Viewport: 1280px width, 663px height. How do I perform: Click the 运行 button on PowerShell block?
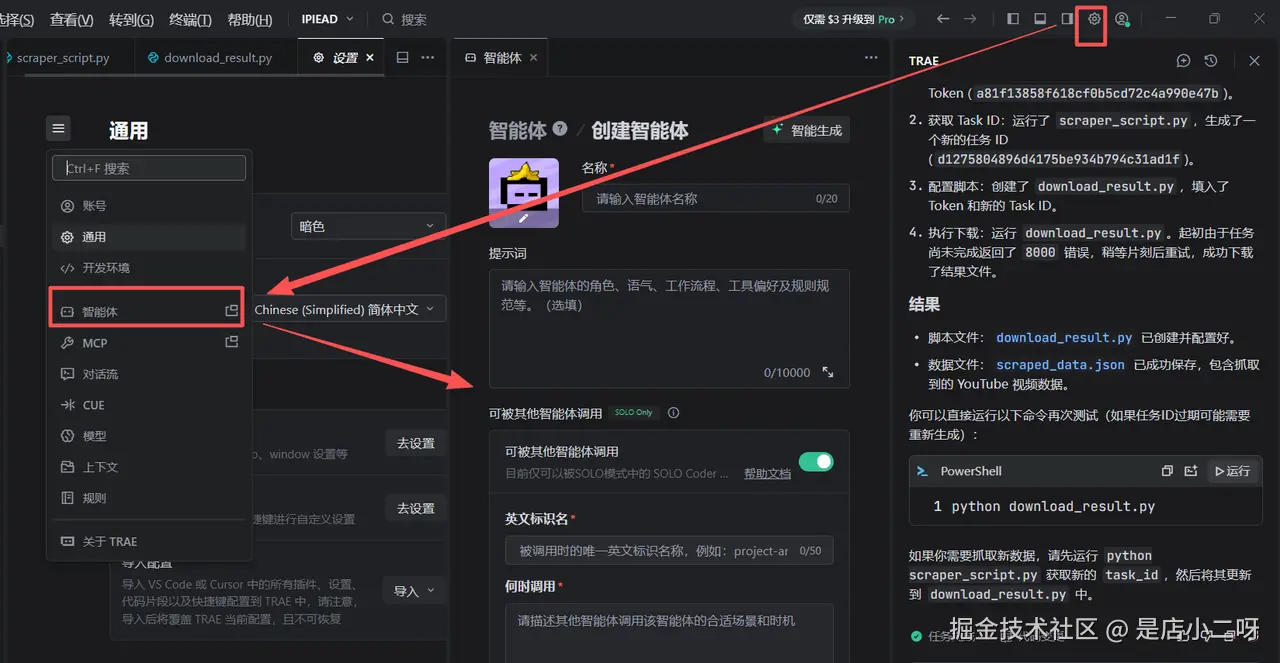click(1231, 471)
